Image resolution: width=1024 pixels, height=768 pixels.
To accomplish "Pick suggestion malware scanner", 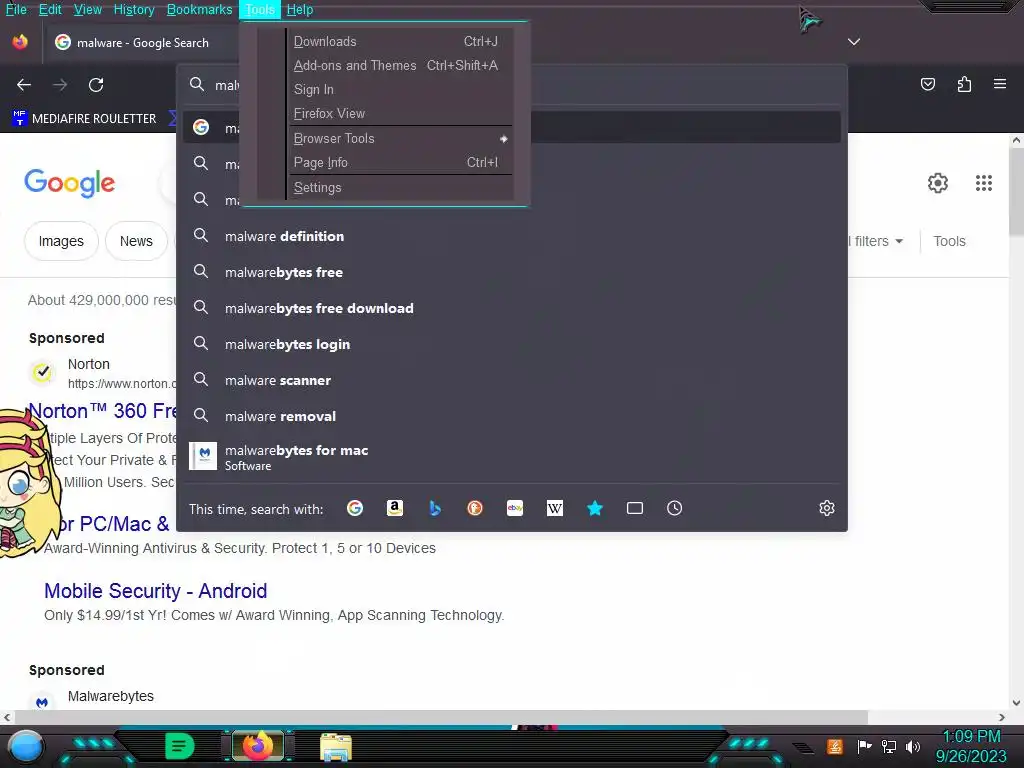I will tap(512, 380).
